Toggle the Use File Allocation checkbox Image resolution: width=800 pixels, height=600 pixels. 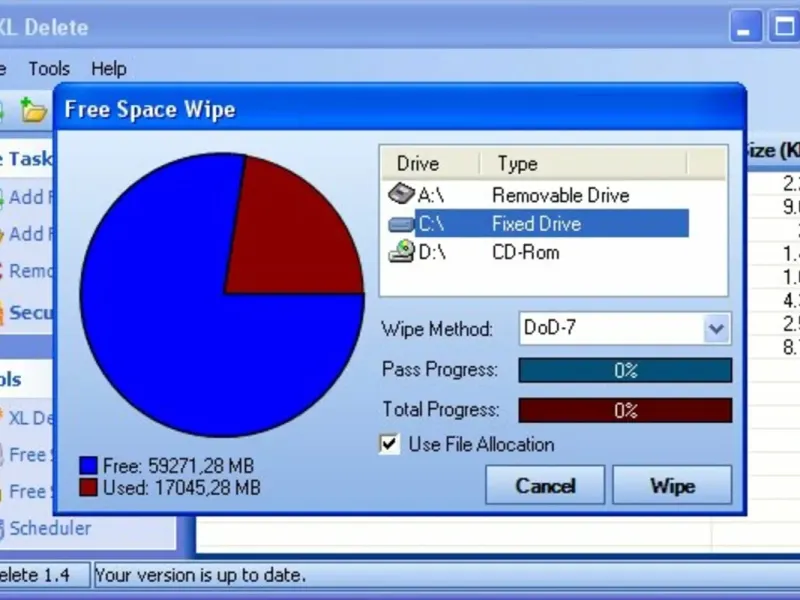pyautogui.click(x=389, y=444)
